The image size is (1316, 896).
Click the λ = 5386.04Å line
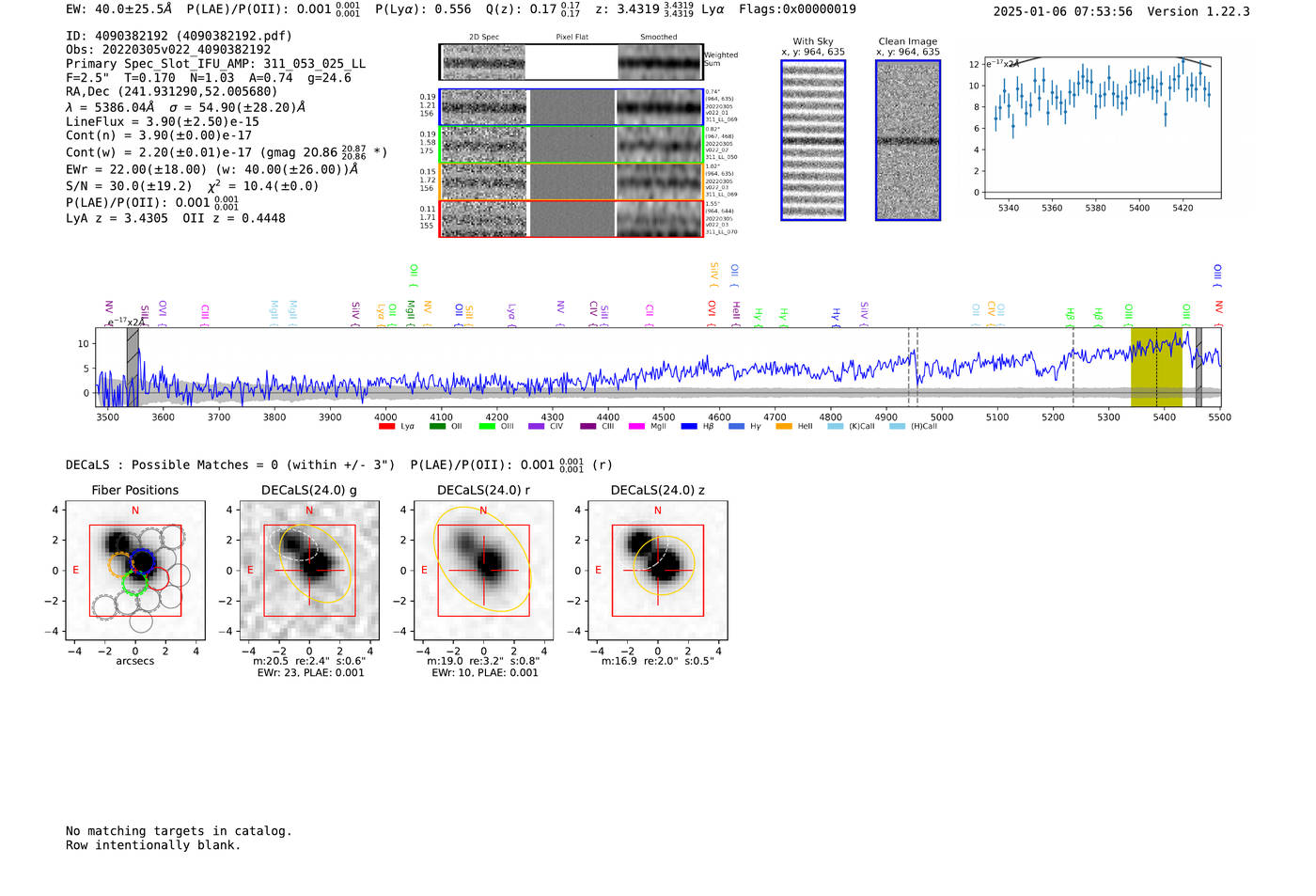[185, 107]
